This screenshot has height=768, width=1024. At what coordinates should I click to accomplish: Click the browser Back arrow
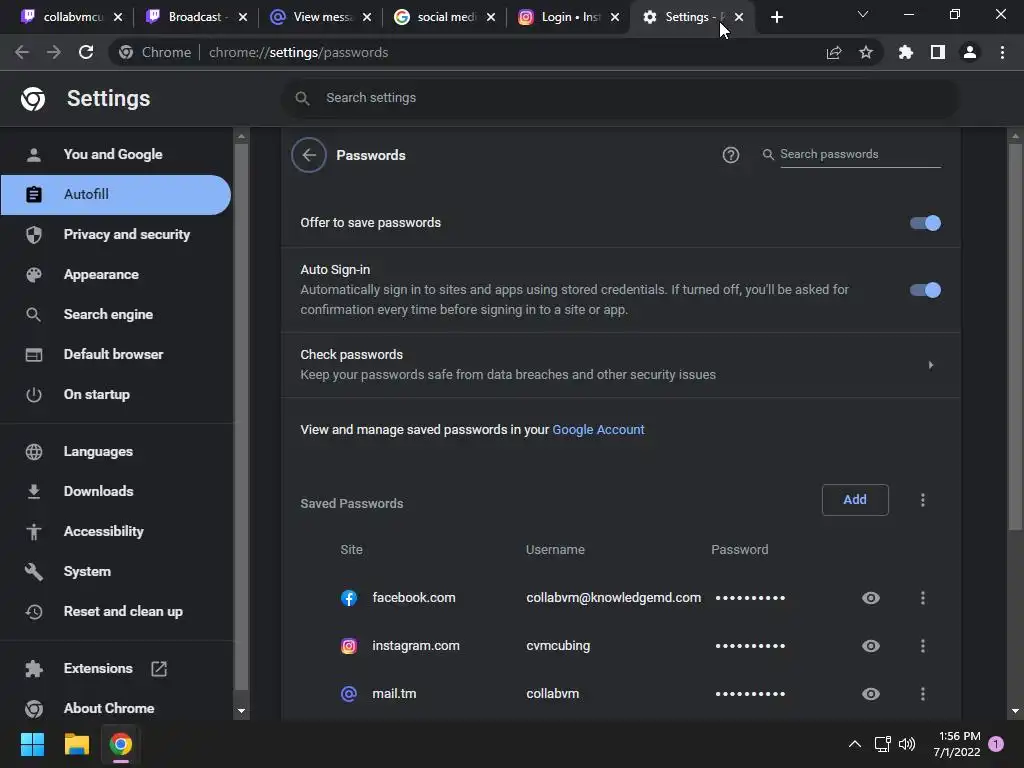point(22,52)
